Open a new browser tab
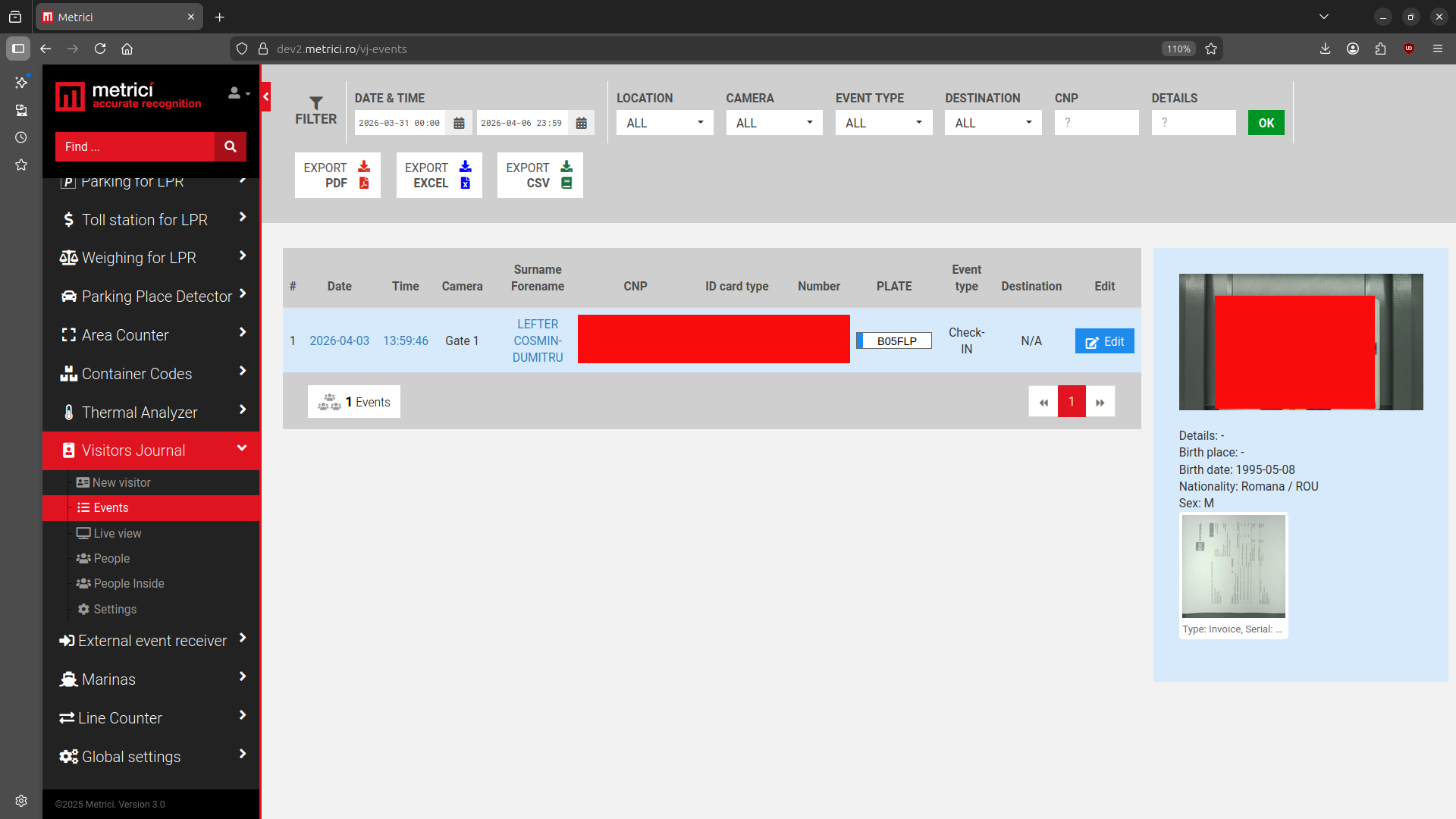1456x819 pixels. [x=220, y=17]
